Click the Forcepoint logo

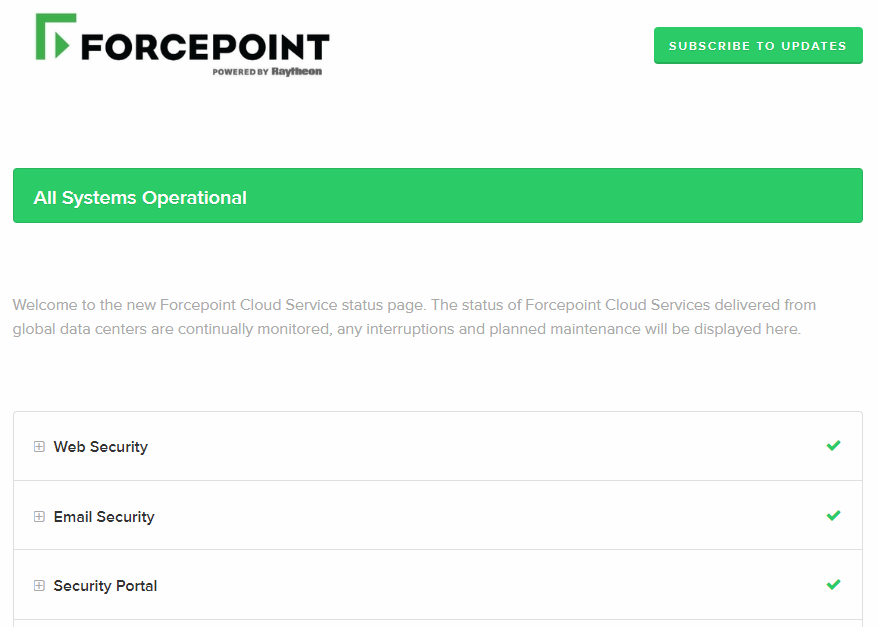tap(183, 45)
